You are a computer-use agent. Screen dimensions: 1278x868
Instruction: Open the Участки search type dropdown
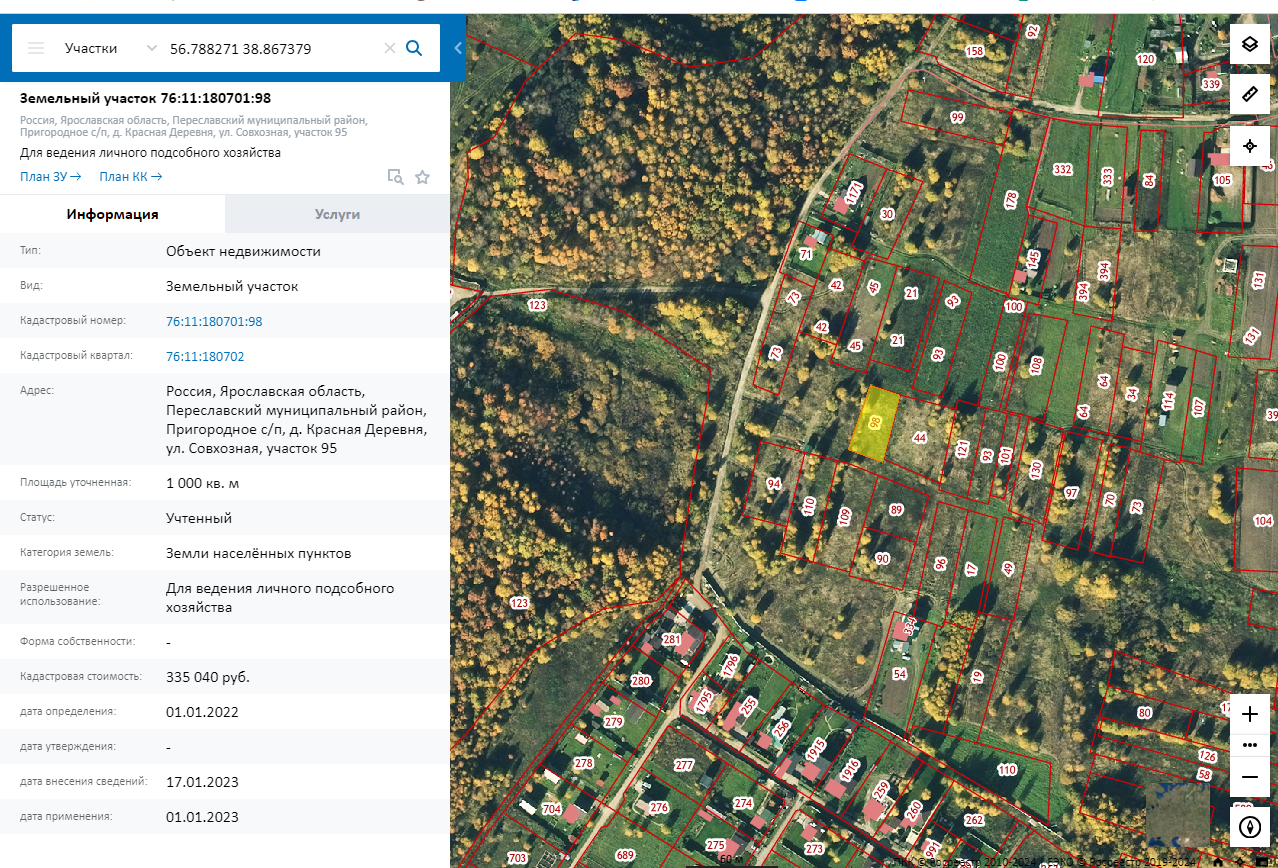(110, 48)
